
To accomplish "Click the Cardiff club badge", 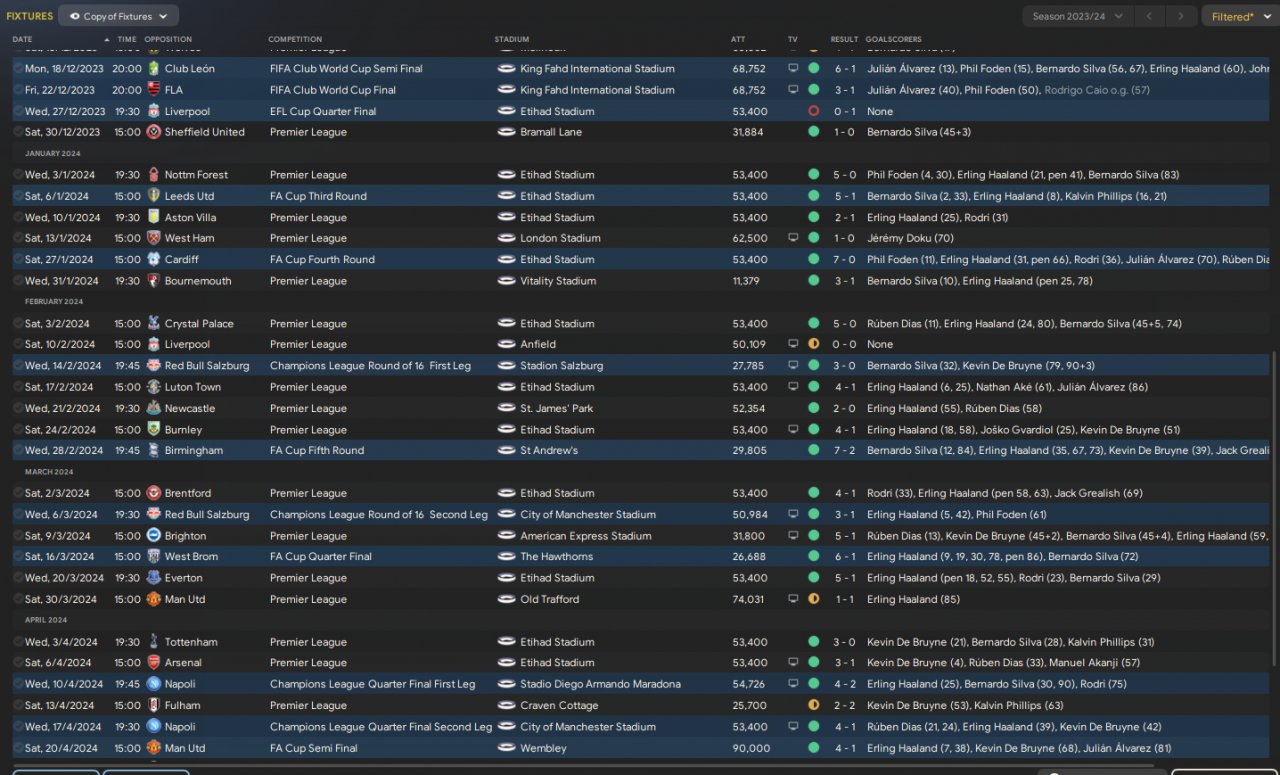I will pos(153,259).
